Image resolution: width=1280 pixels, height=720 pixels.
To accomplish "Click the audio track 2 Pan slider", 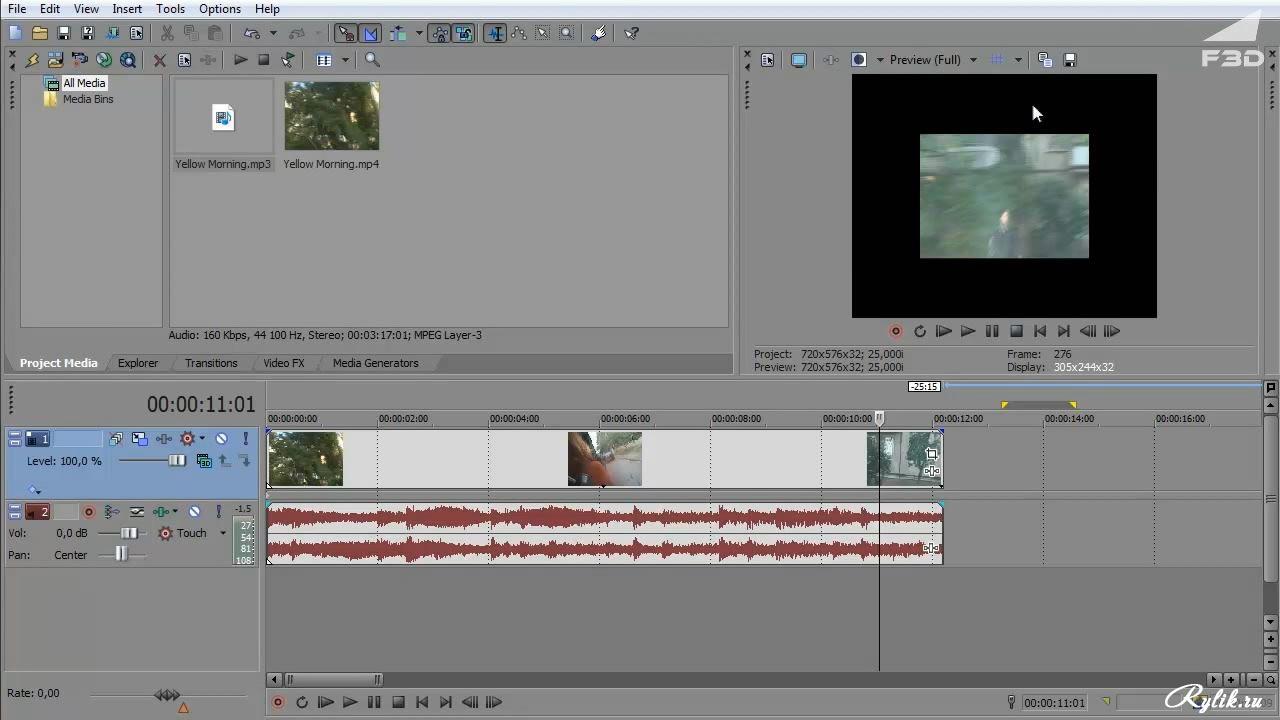I will (x=121, y=554).
